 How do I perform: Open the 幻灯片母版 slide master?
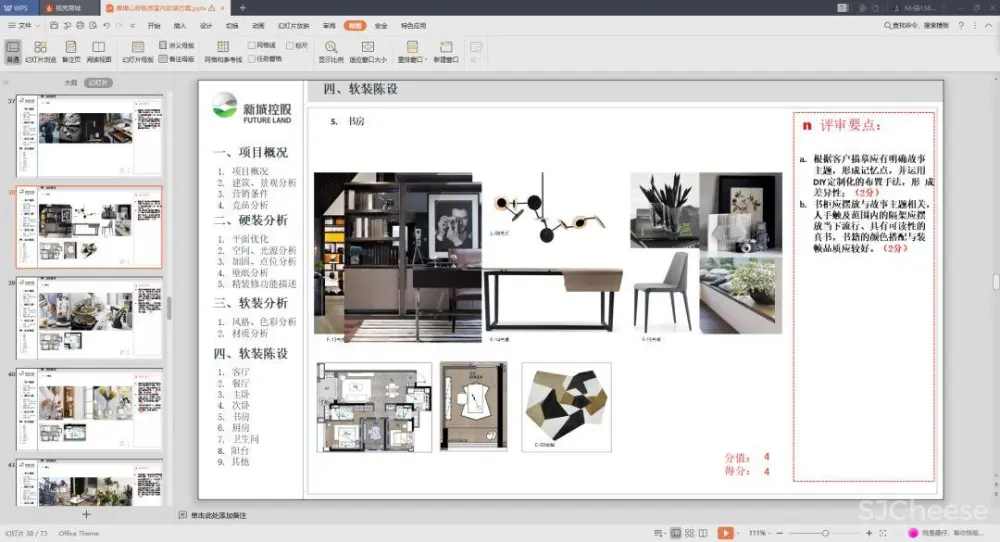pyautogui.click(x=138, y=52)
